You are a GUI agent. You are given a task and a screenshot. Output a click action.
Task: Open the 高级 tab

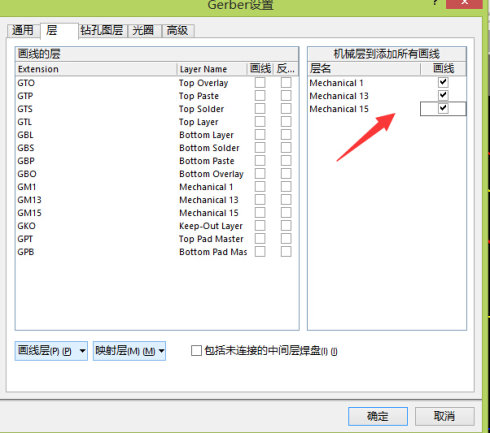point(177,30)
